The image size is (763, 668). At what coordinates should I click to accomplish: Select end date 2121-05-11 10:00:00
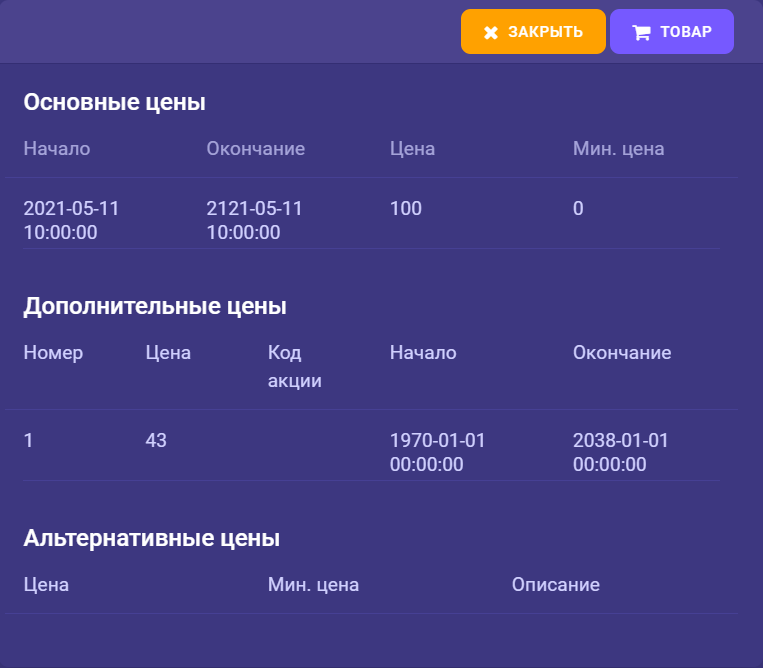pos(254,220)
